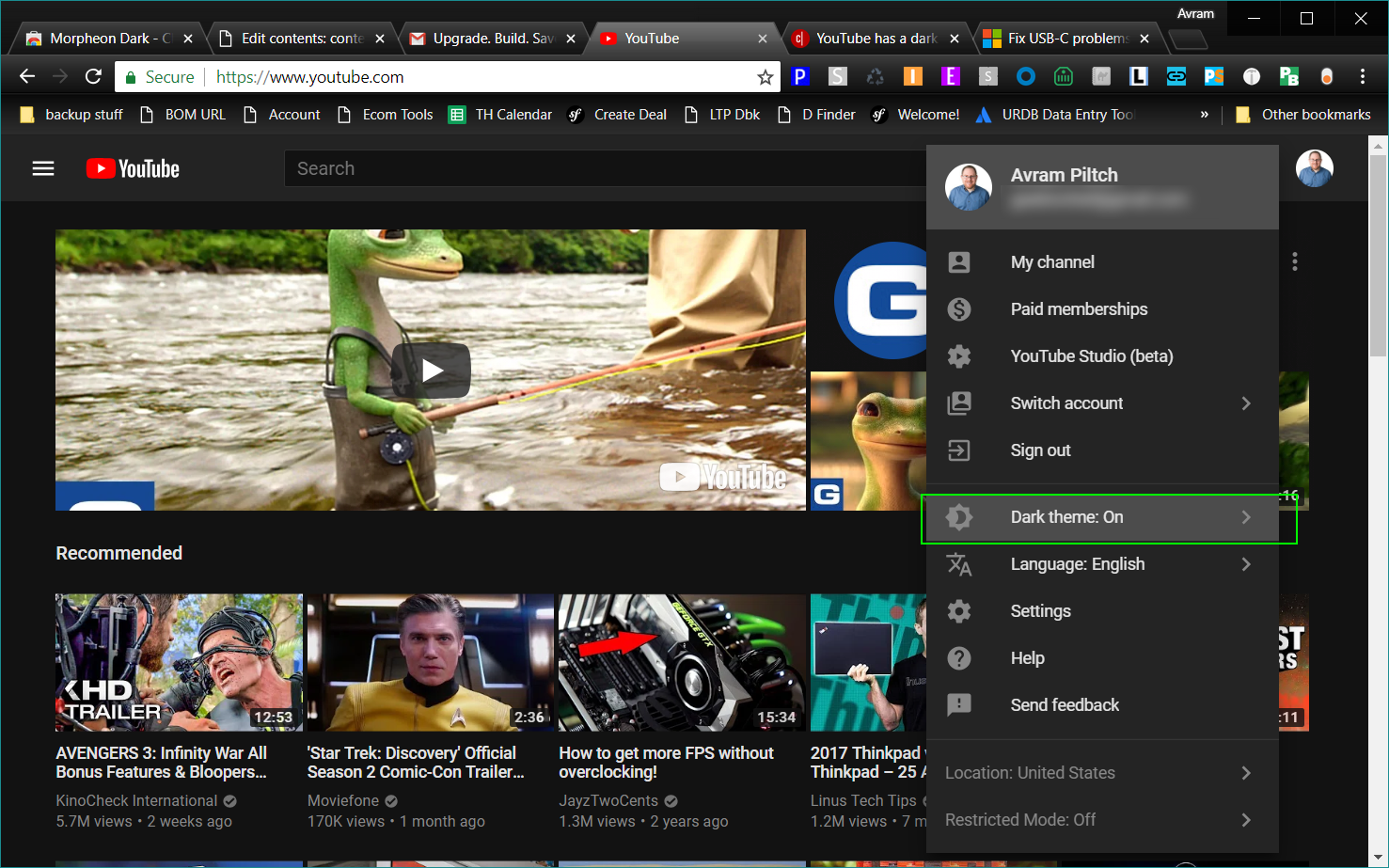Open How to get more FPS thumbnail
Viewport: 1389px width, 868px height.
pyautogui.click(x=682, y=663)
